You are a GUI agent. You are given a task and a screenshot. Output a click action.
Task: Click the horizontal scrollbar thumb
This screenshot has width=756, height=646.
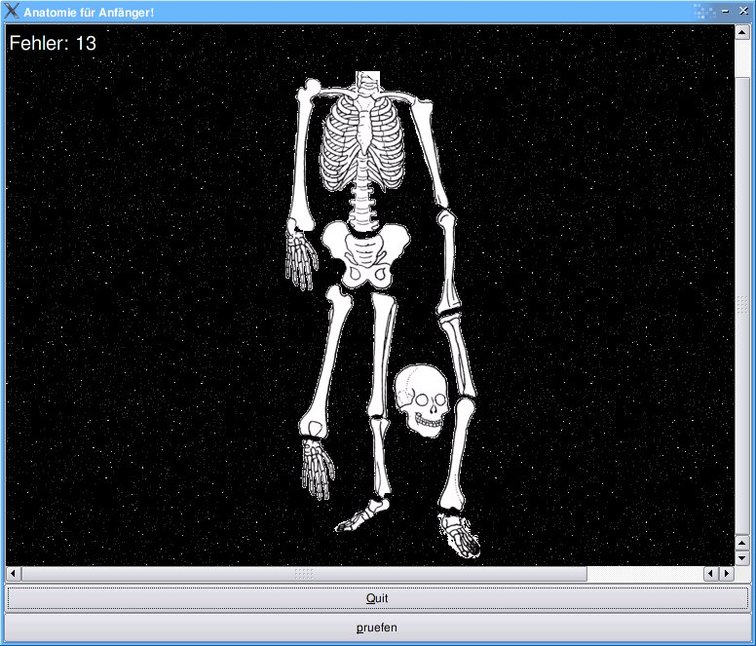tap(304, 574)
